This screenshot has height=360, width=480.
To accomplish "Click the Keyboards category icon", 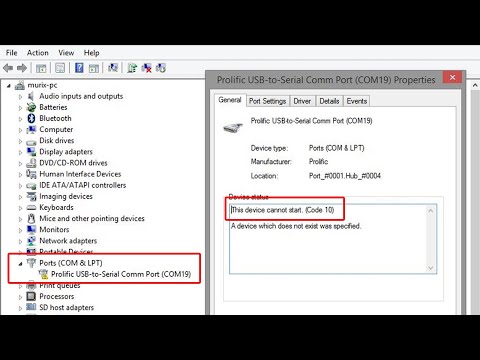I will pyautogui.click(x=31, y=207).
